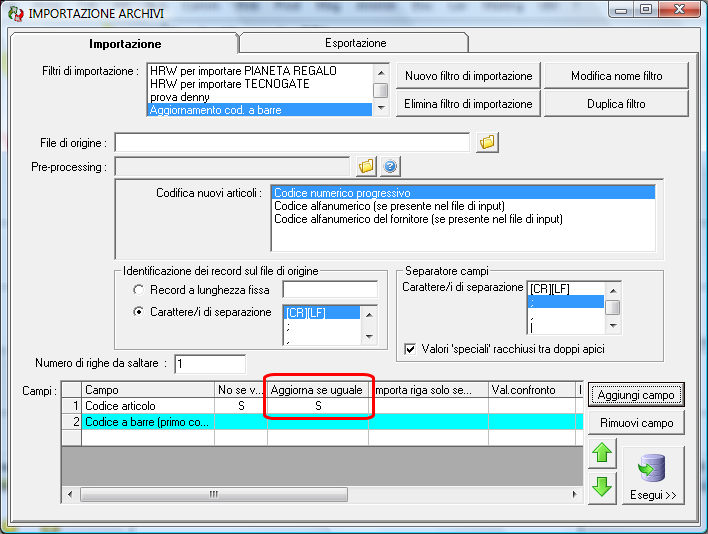This screenshot has height=534, width=708.
Task: Switch to the Importazione tab
Action: pos(125,43)
